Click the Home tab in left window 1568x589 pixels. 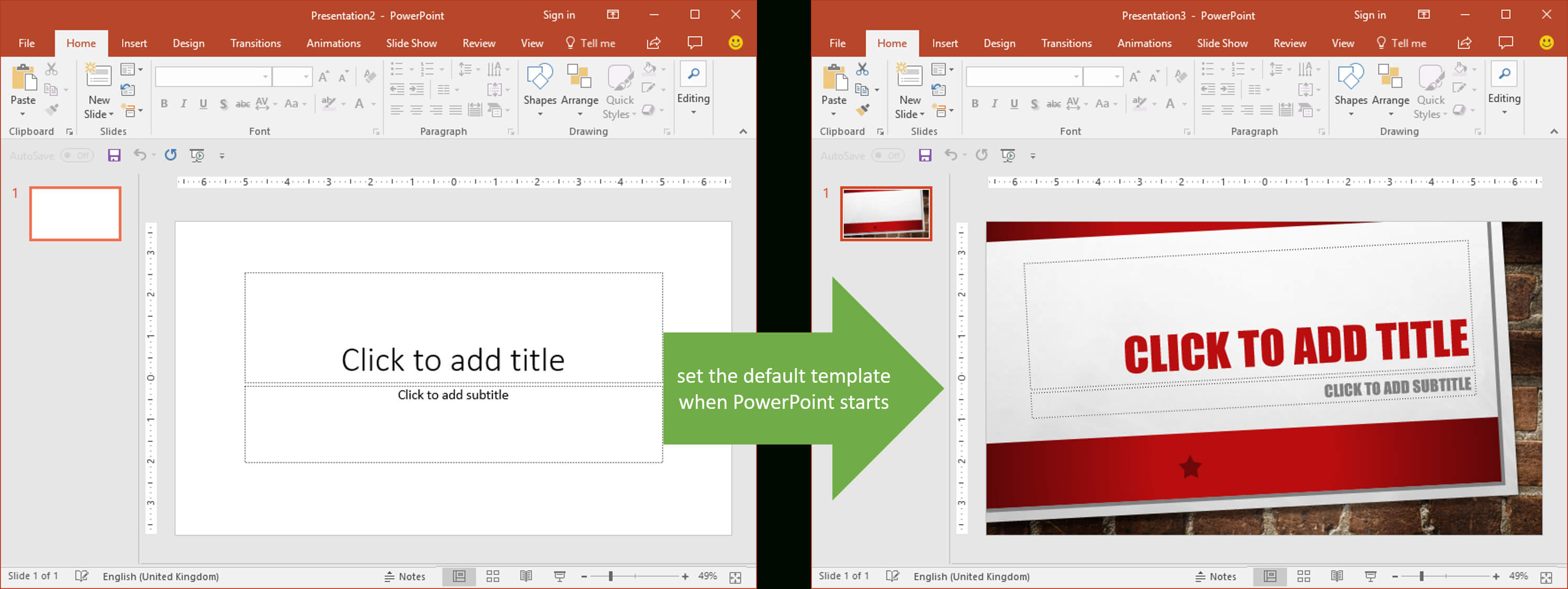click(x=80, y=44)
